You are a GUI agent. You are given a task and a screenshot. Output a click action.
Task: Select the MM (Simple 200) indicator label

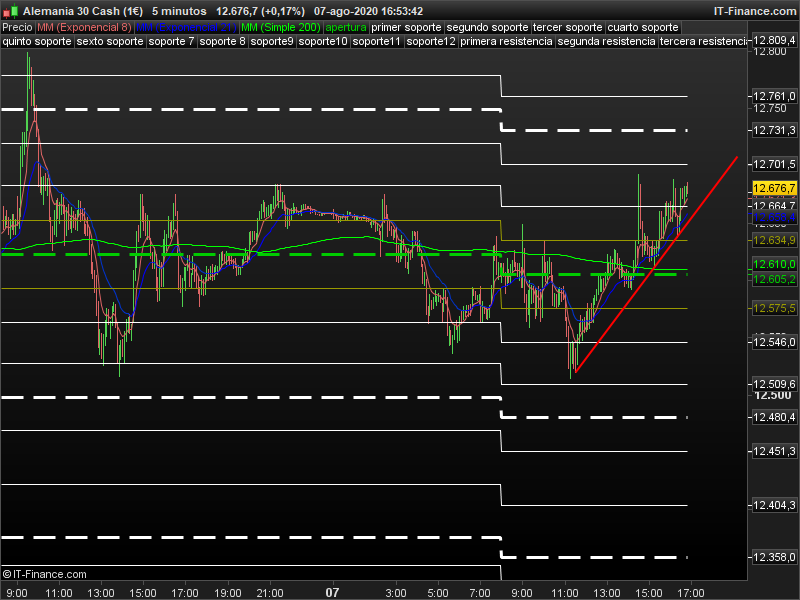click(x=281, y=27)
